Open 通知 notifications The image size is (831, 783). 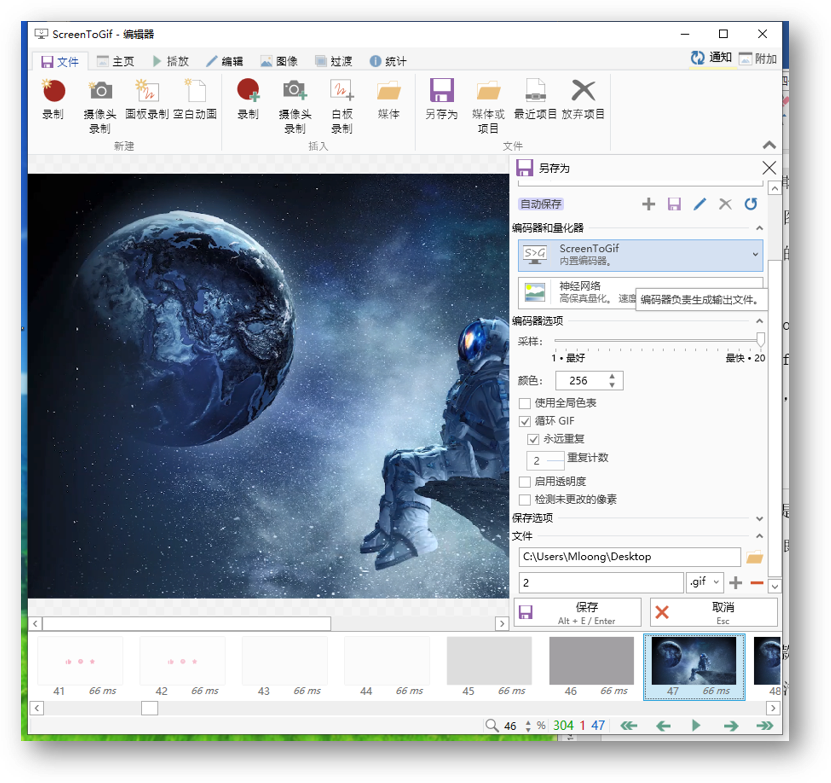[x=711, y=58]
